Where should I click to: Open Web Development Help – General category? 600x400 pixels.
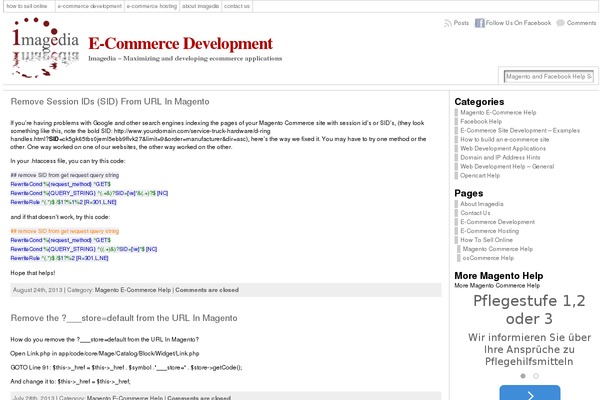[x=507, y=167]
